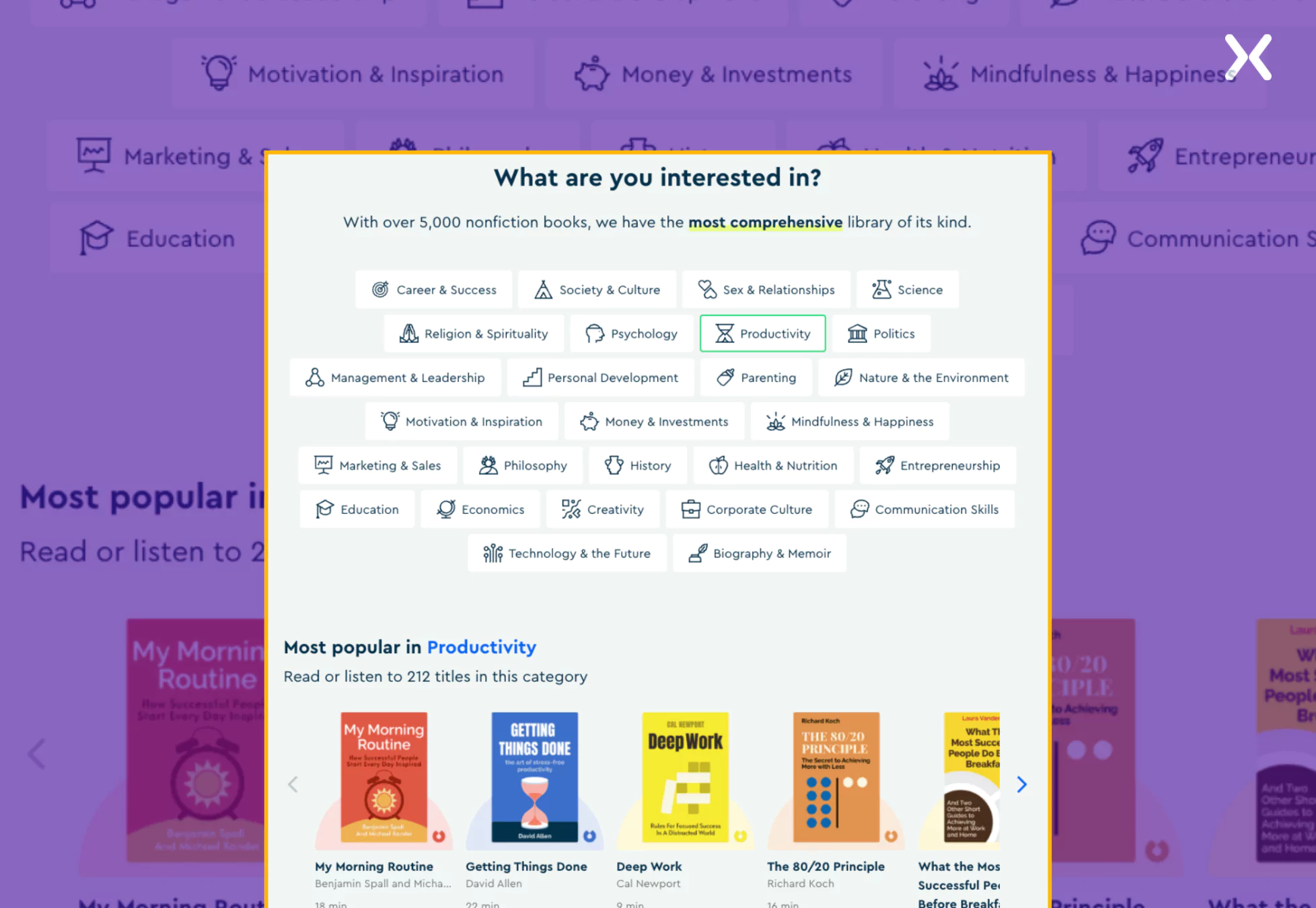Viewport: 1316px width, 908px height.
Task: Expand the carousel right arrow
Action: point(1022,784)
